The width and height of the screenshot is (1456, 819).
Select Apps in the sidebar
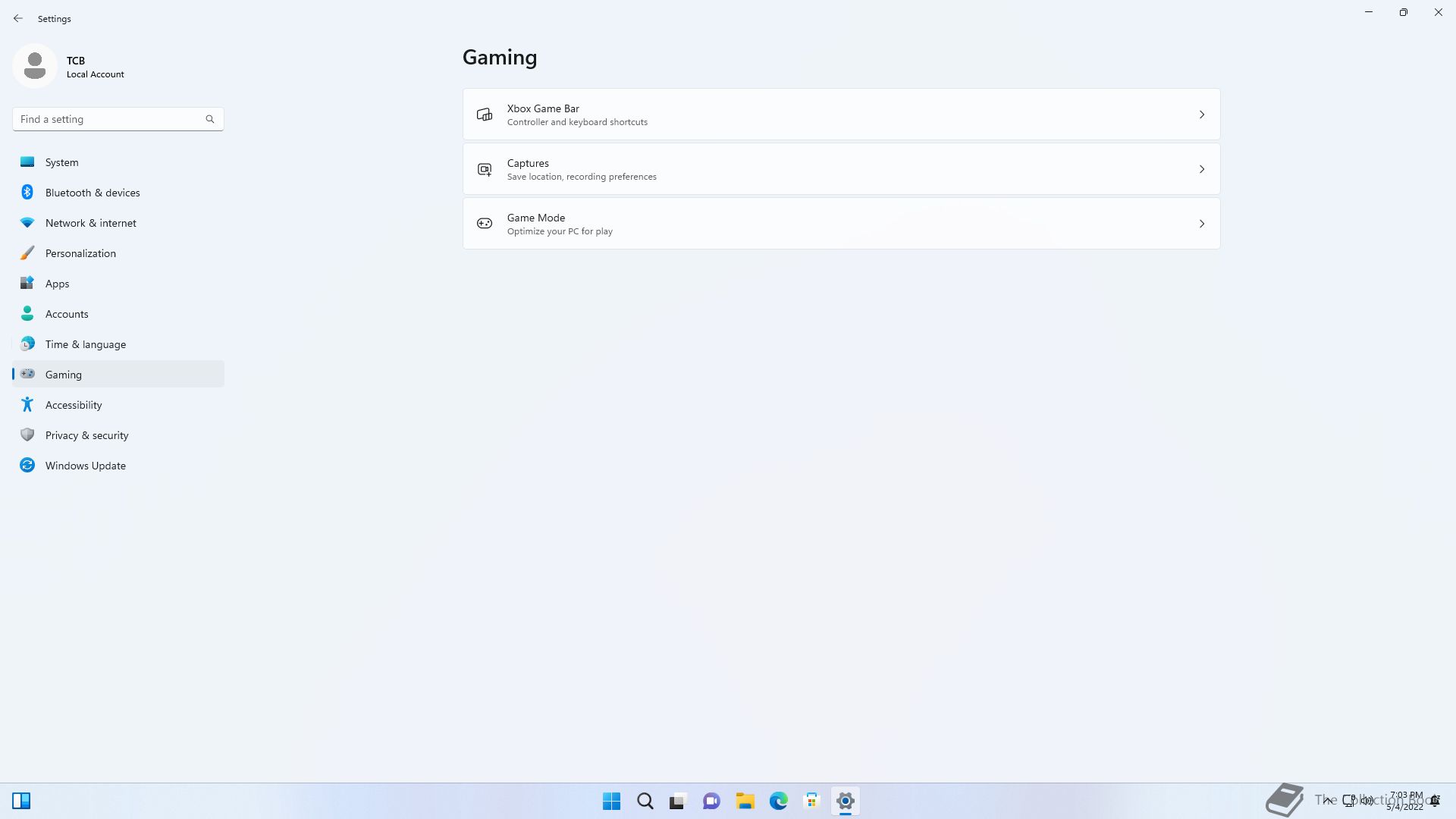pos(118,284)
